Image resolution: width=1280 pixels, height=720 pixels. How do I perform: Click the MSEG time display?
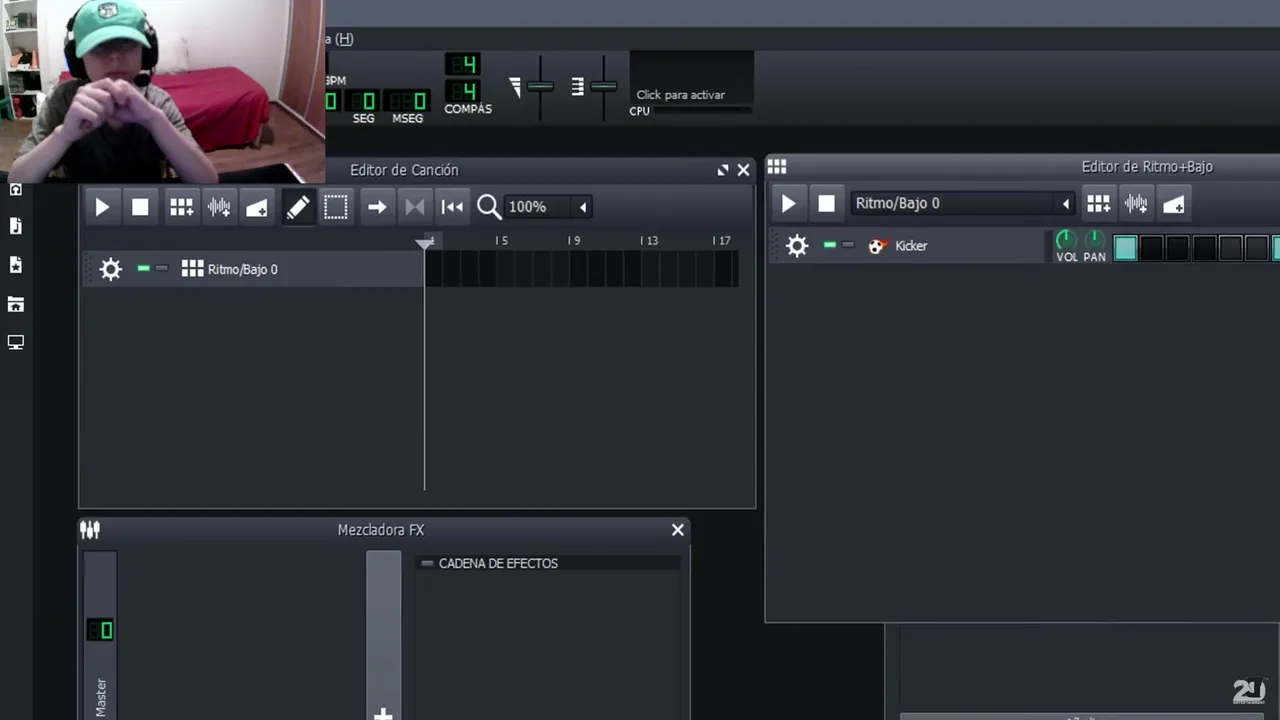(x=407, y=101)
